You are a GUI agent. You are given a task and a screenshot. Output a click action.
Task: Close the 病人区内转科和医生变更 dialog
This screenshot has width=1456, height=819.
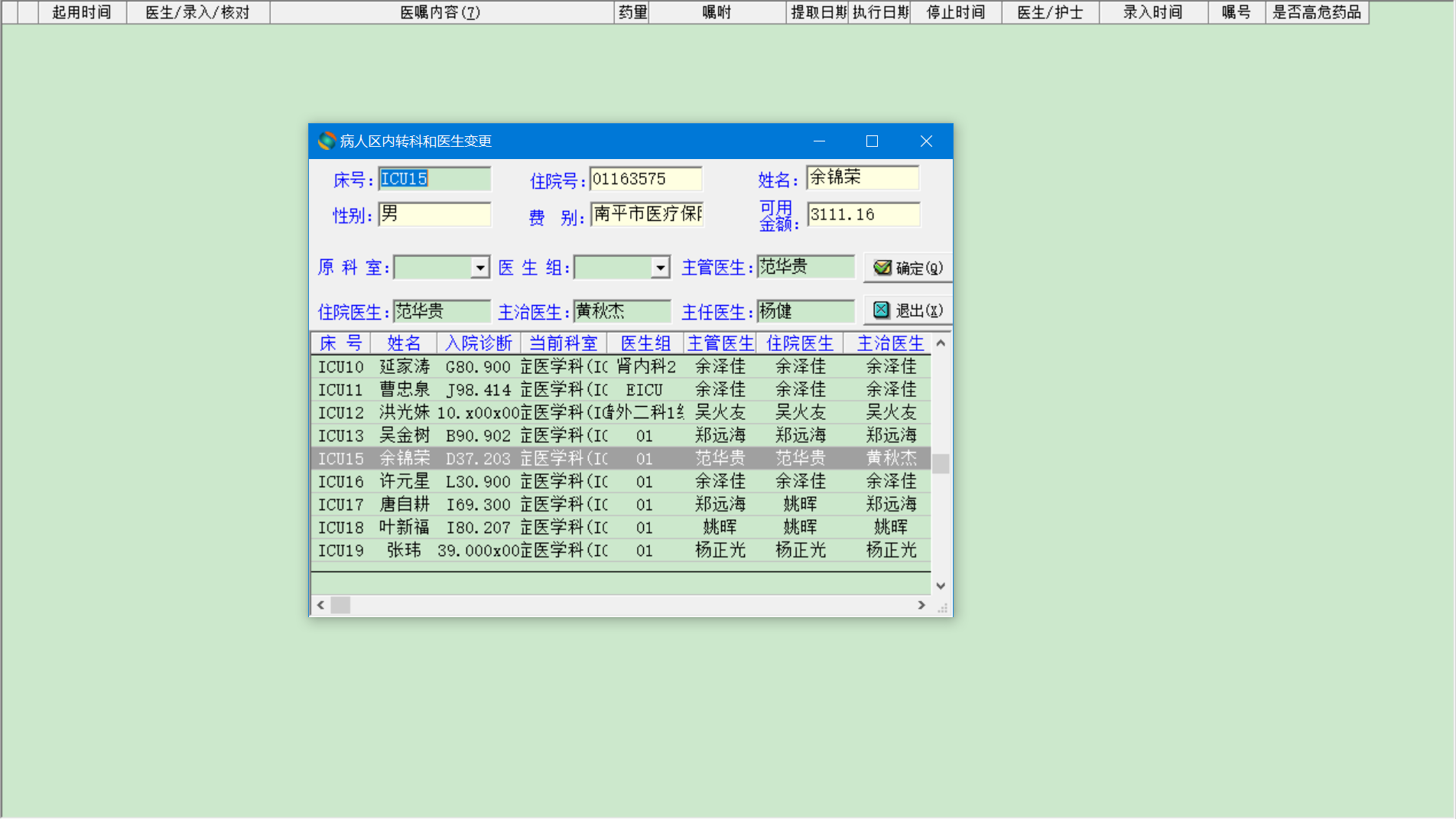[926, 141]
